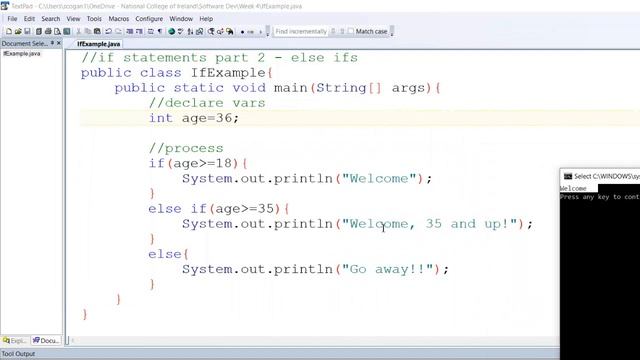Click the find next down arrow
The width and height of the screenshot is (640, 360).
[333, 31]
